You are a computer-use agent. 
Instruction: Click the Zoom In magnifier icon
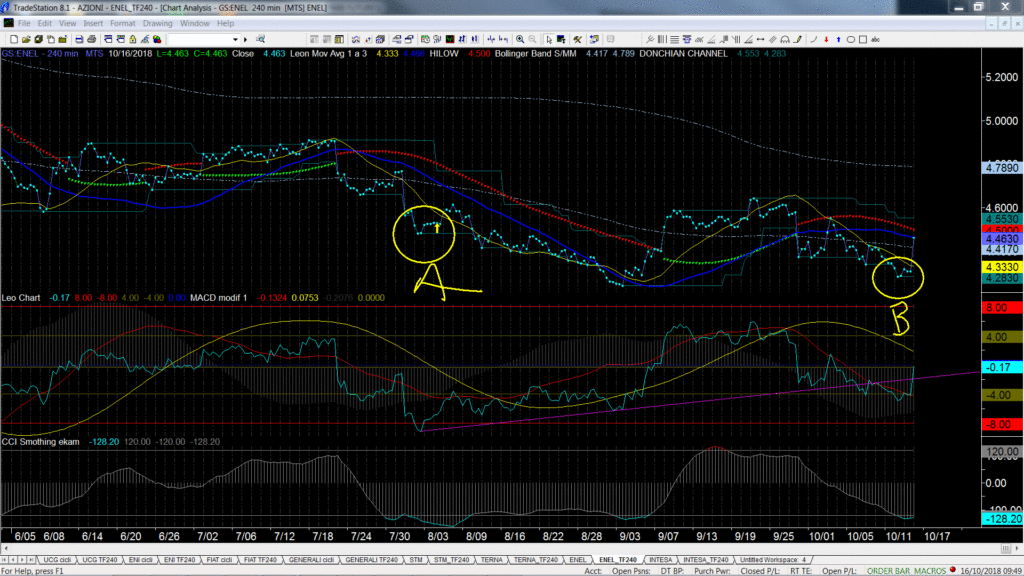pyautogui.click(x=520, y=40)
